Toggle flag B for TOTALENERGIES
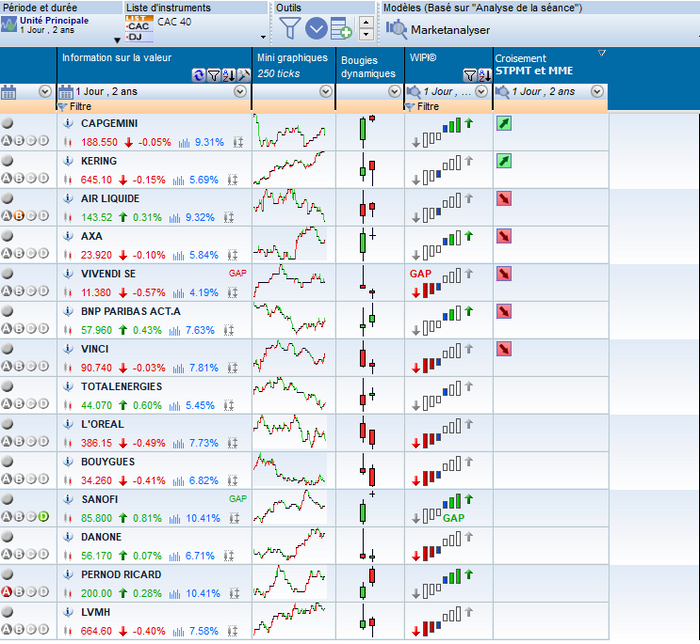This screenshot has height=644, width=700. tap(19, 404)
